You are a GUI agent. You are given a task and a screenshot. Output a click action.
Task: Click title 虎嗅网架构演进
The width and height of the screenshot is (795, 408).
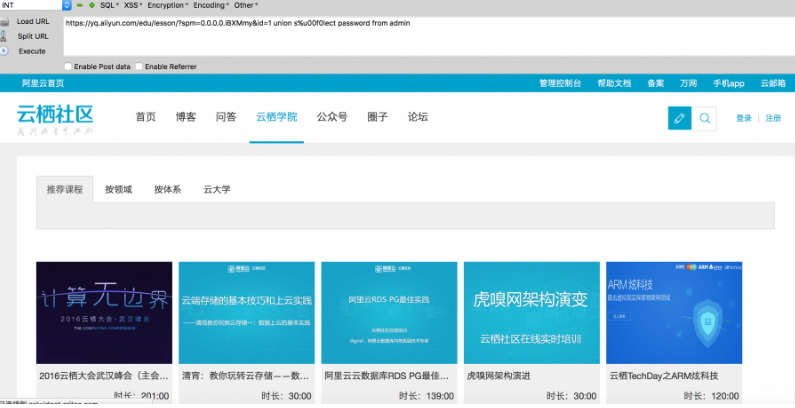point(498,376)
